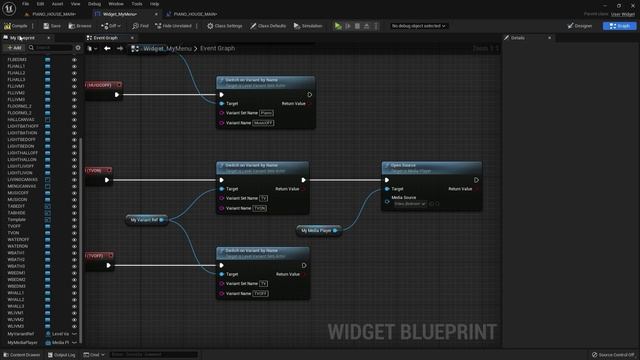Click the My Media Player output pin
The height and width of the screenshot is (360, 640).
click(335, 231)
